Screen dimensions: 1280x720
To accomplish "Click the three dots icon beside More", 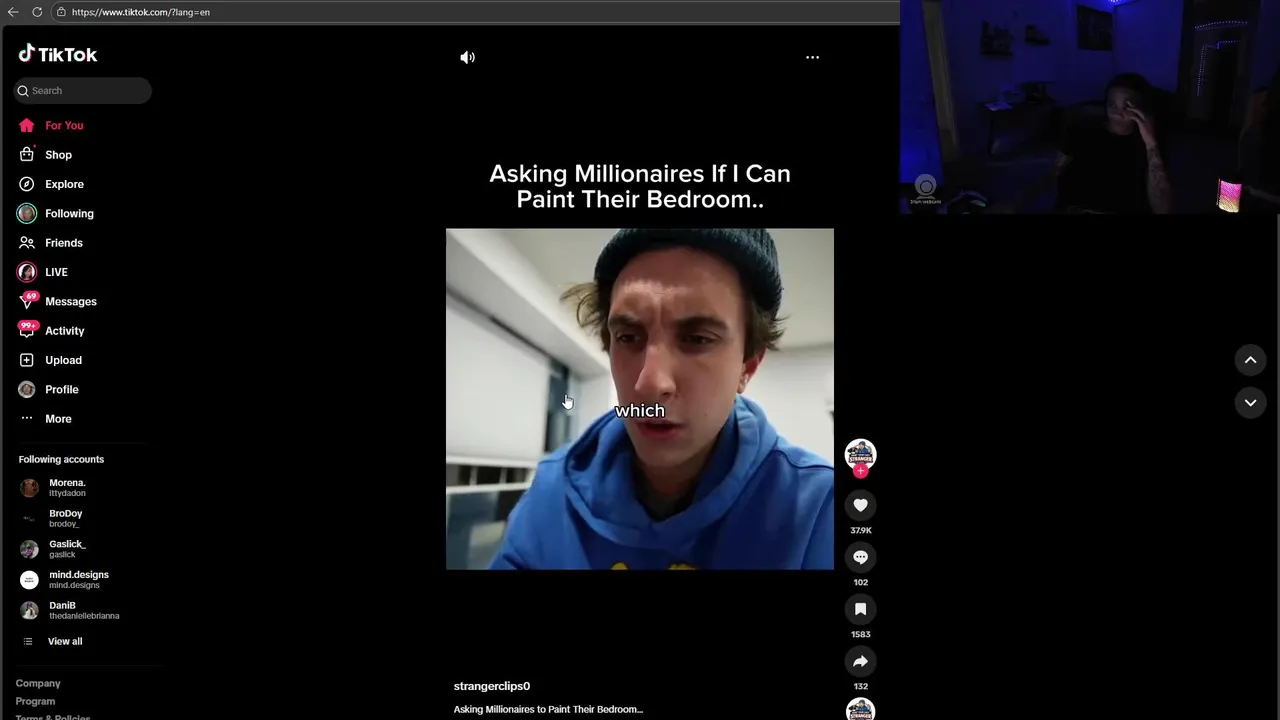I will 27,419.
